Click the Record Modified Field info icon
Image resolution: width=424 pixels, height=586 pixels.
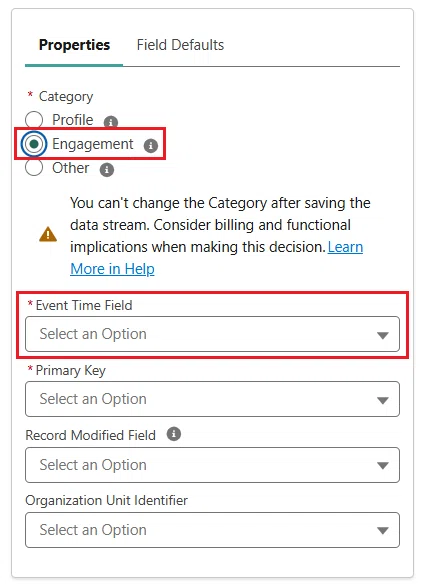174,434
